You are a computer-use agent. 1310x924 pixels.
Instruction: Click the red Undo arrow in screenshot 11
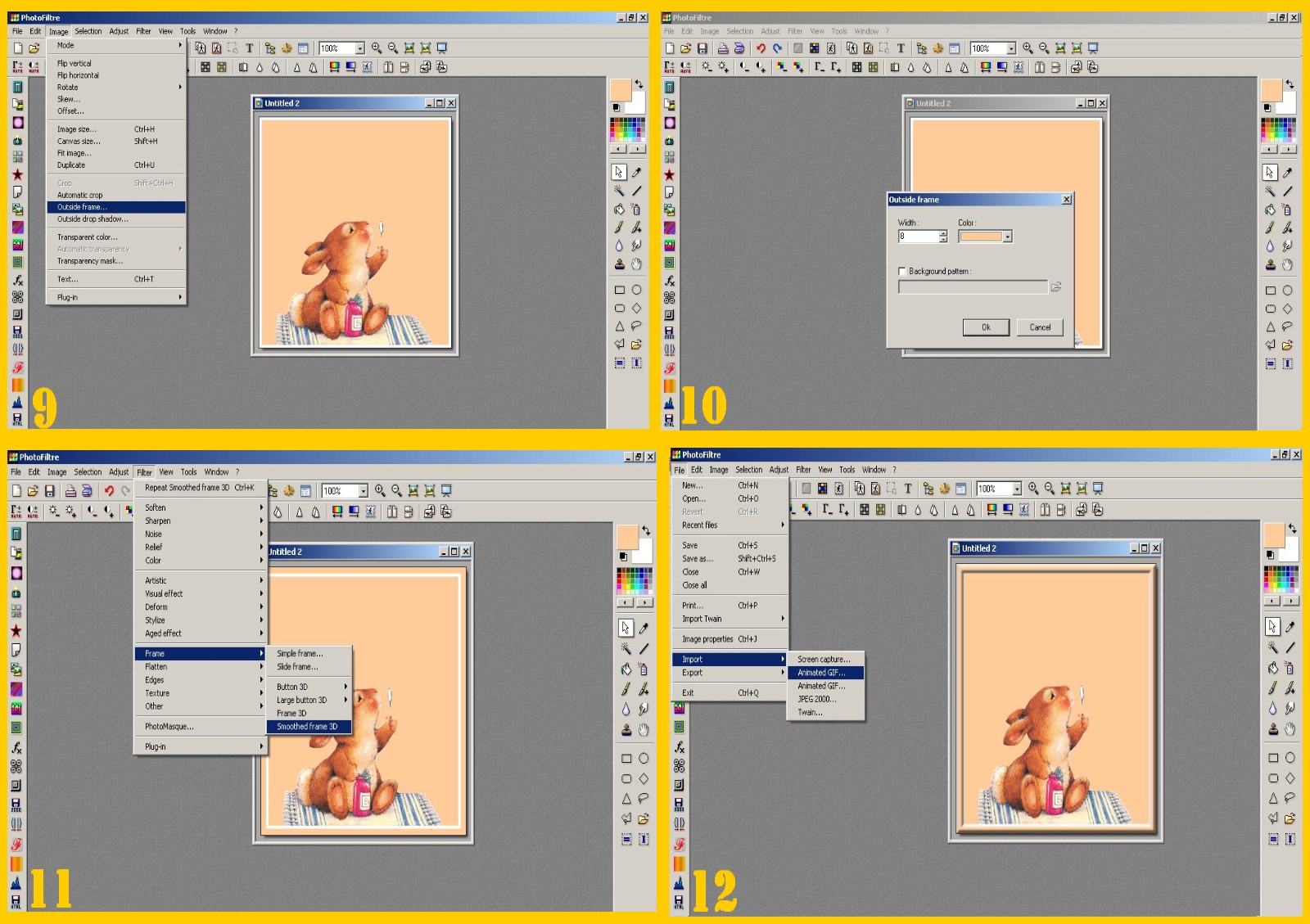109,491
